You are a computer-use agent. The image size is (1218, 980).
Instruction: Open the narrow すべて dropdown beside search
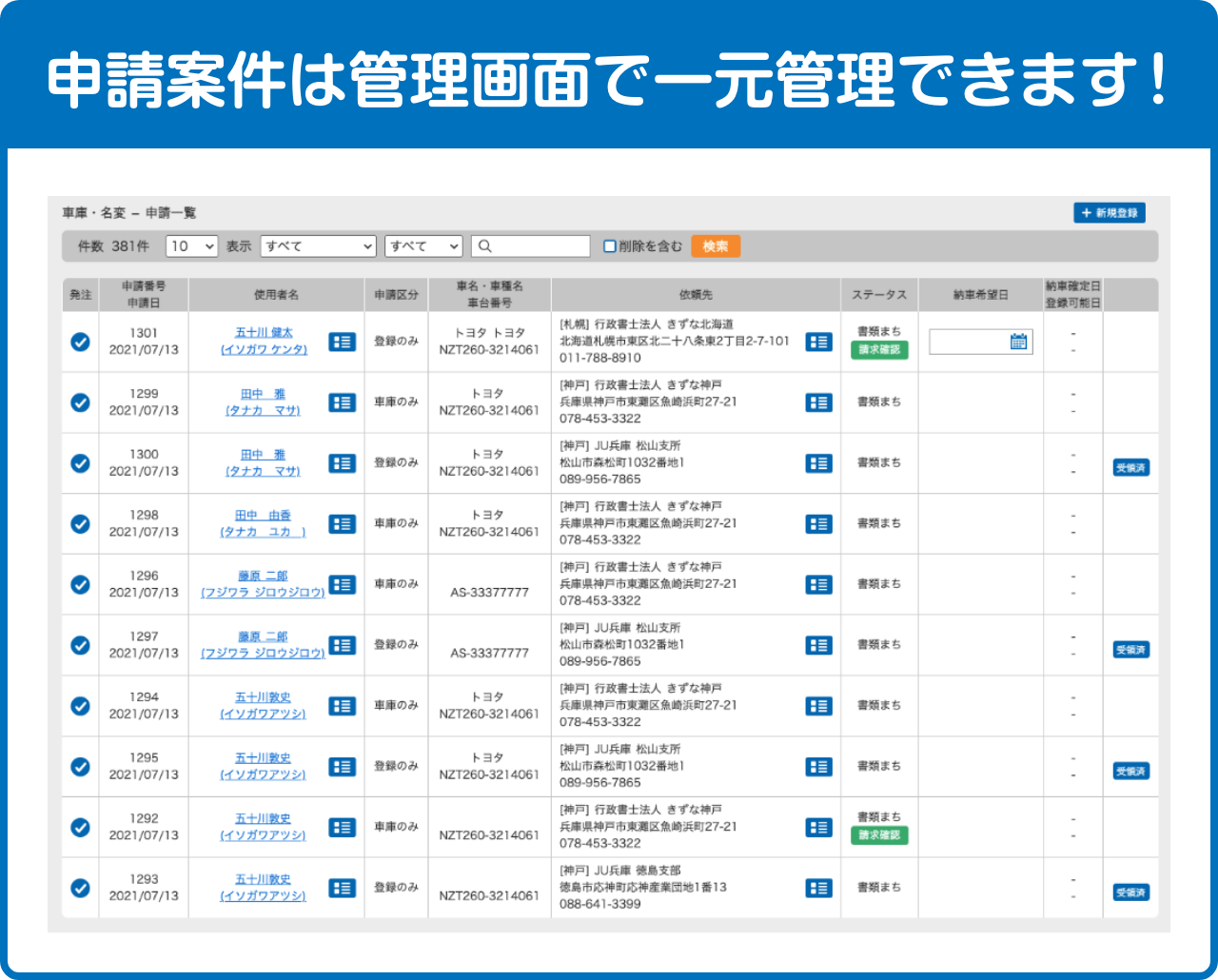click(x=424, y=246)
